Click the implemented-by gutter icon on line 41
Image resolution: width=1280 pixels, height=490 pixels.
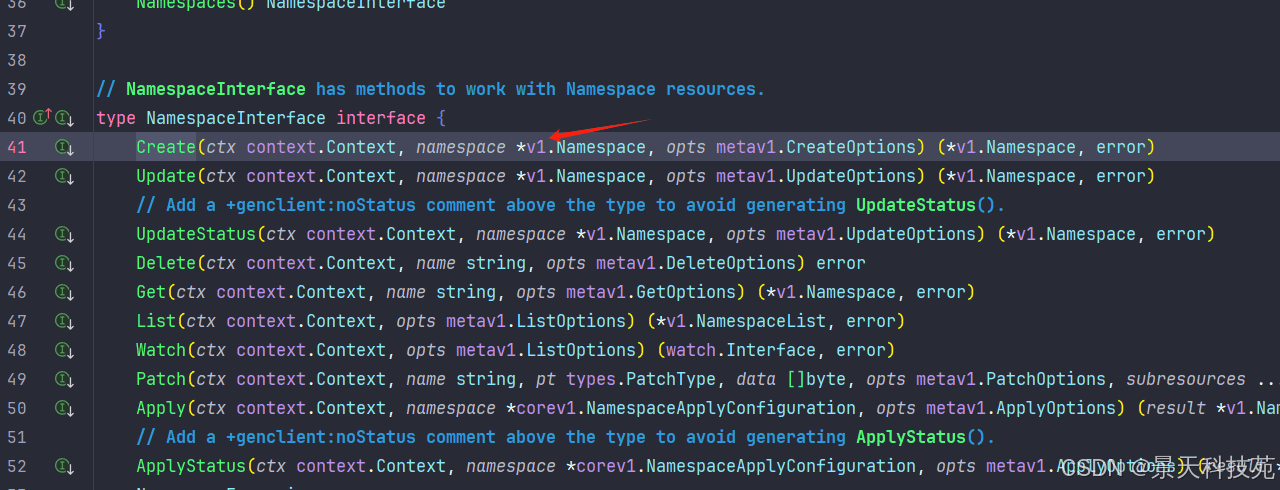click(65, 147)
